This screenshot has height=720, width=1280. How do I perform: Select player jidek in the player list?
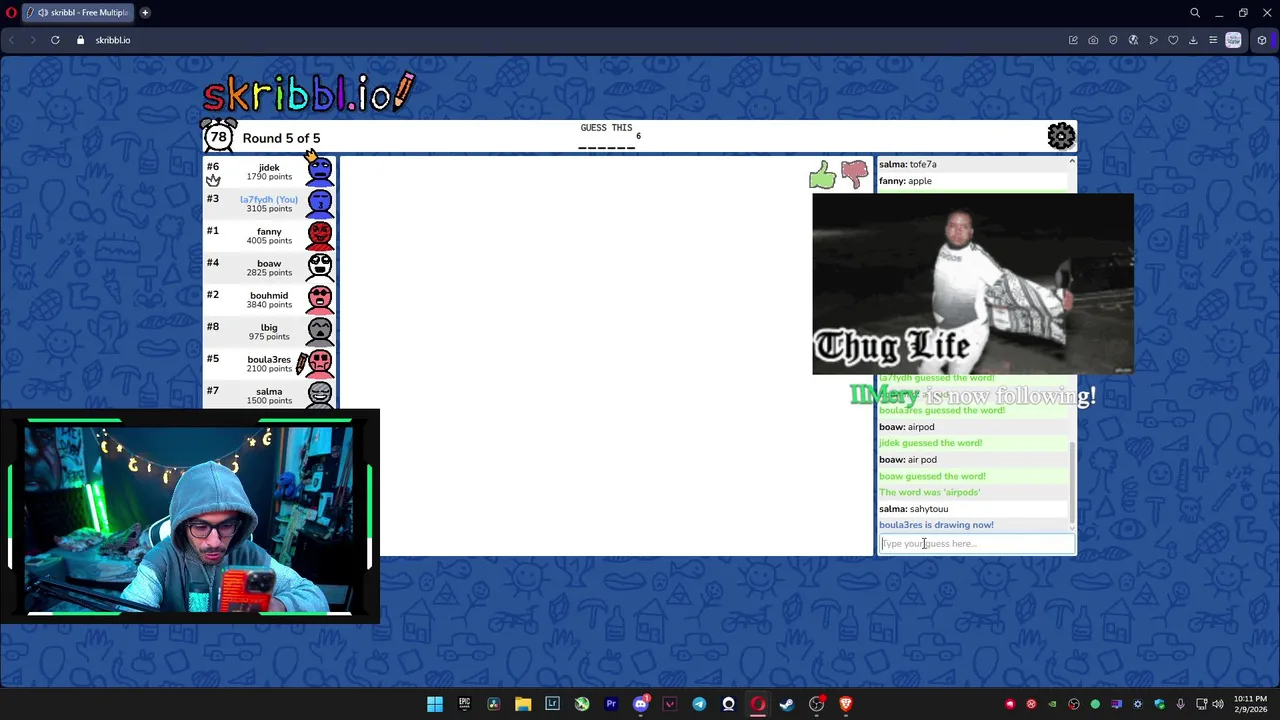point(270,172)
